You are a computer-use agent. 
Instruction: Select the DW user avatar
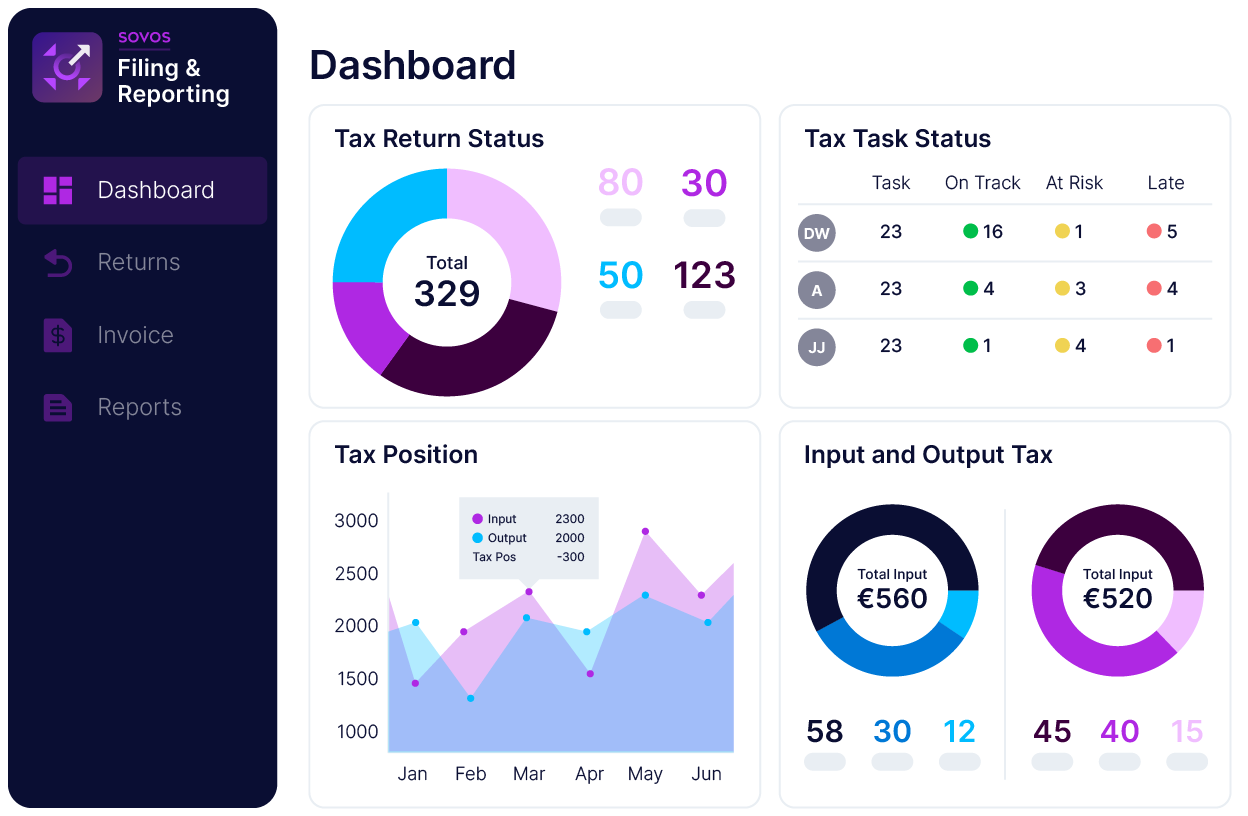816,233
